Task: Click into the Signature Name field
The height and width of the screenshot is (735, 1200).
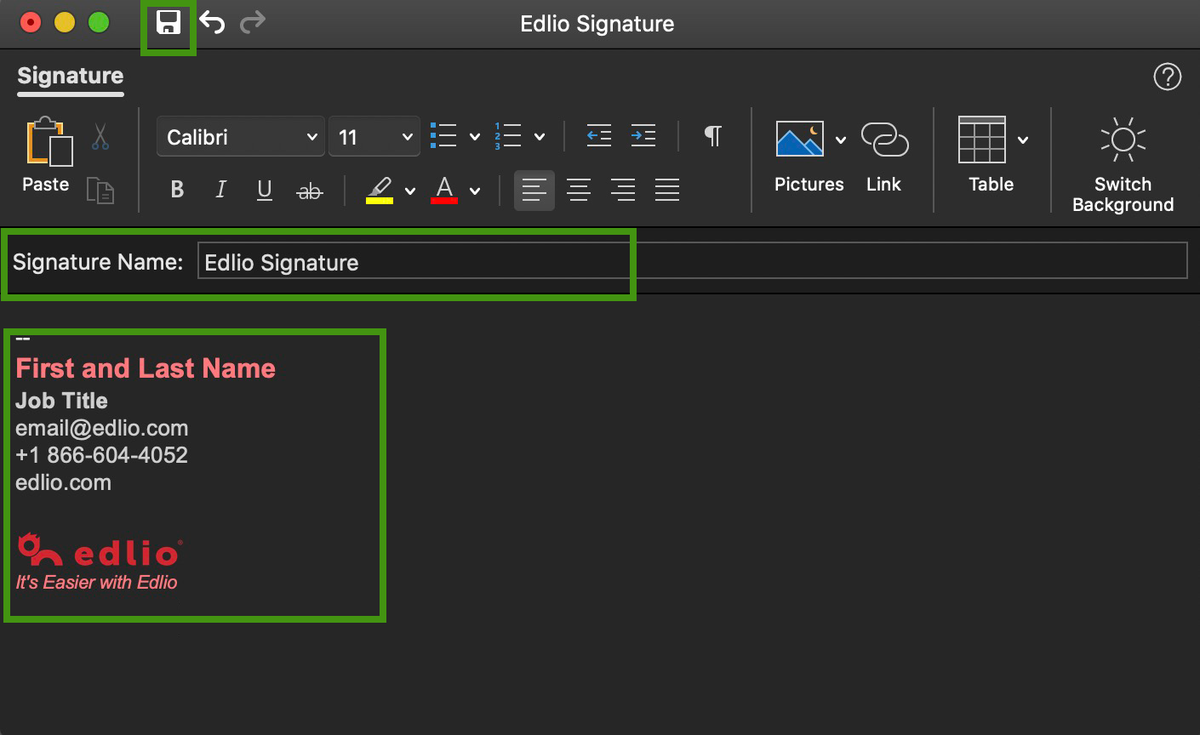Action: click(692, 262)
